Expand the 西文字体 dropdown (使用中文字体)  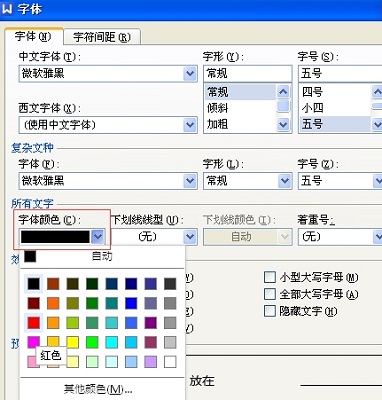tap(190, 125)
